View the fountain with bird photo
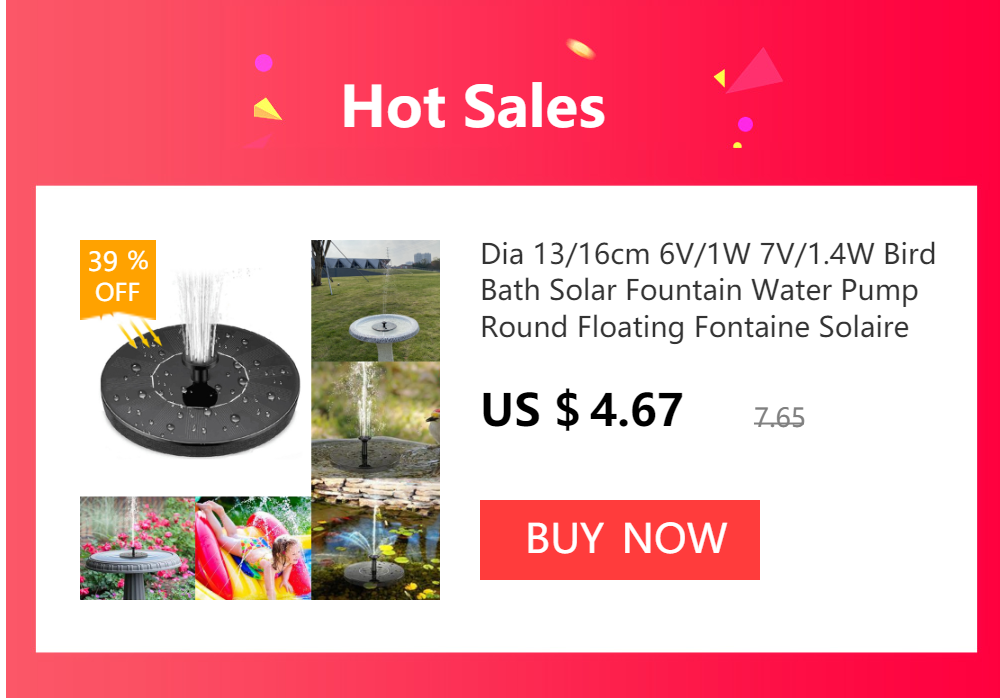The width and height of the screenshot is (1000, 700). pyautogui.click(x=376, y=419)
